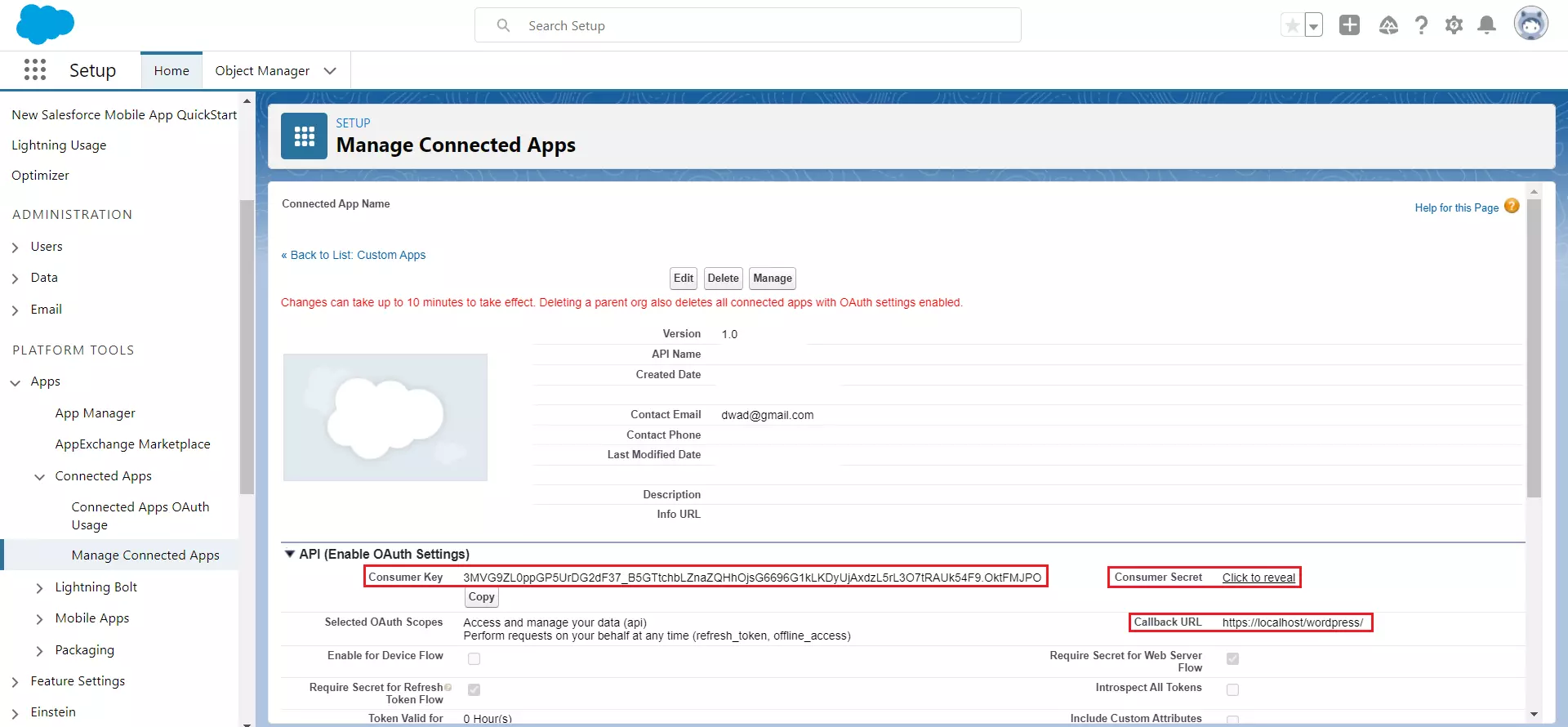View notifications bell icon

[1487, 25]
